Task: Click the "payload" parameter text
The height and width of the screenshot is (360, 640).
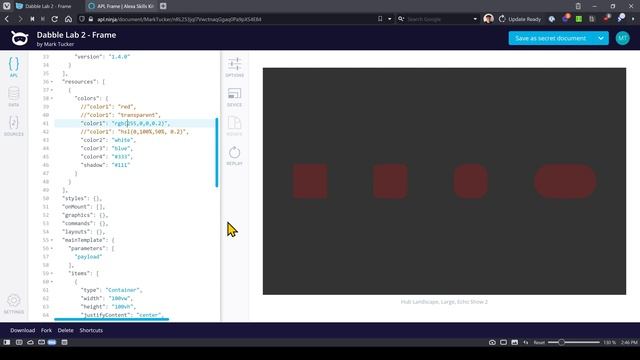Action: click(x=88, y=257)
